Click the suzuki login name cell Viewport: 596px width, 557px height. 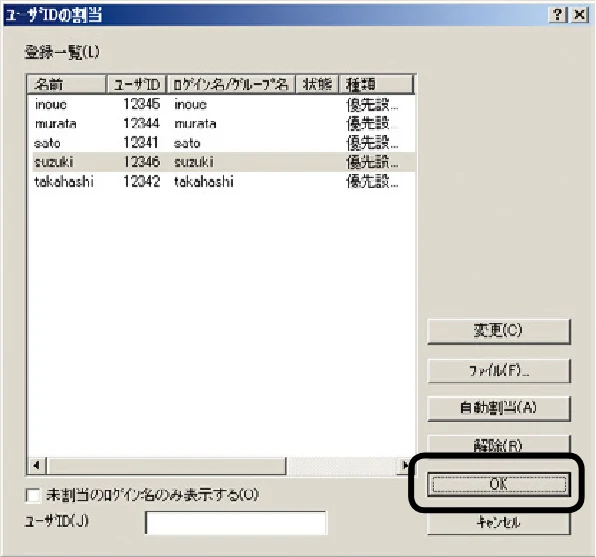point(193,162)
